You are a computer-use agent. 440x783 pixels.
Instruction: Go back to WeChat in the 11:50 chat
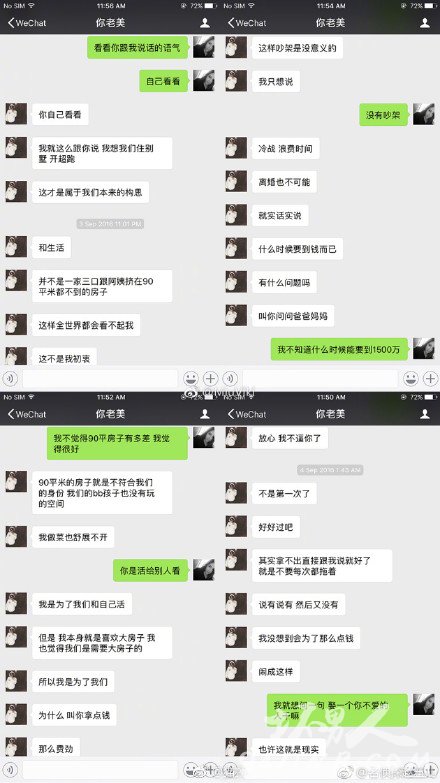click(246, 414)
